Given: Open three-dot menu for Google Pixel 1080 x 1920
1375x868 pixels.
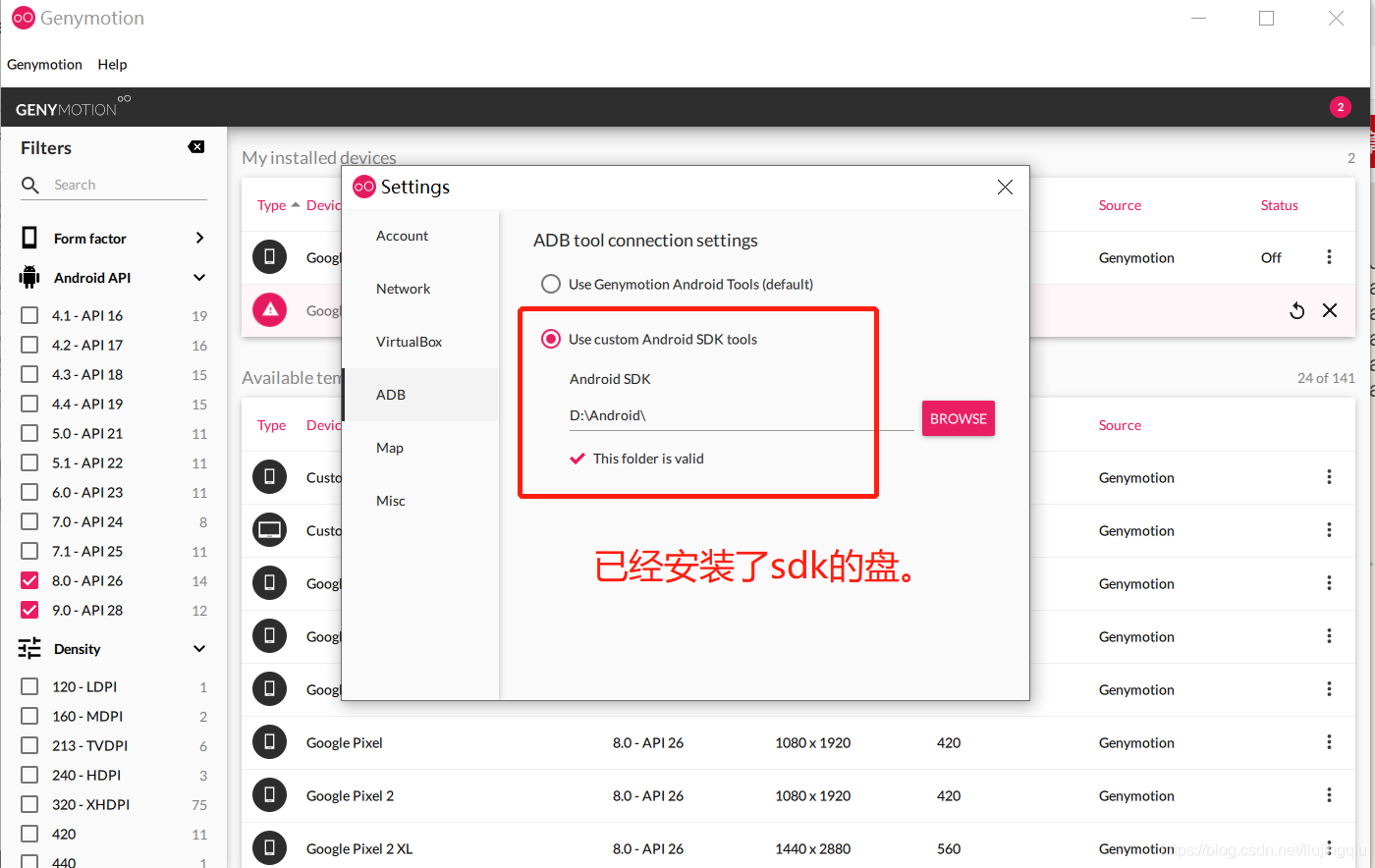Looking at the screenshot, I should [1329, 741].
